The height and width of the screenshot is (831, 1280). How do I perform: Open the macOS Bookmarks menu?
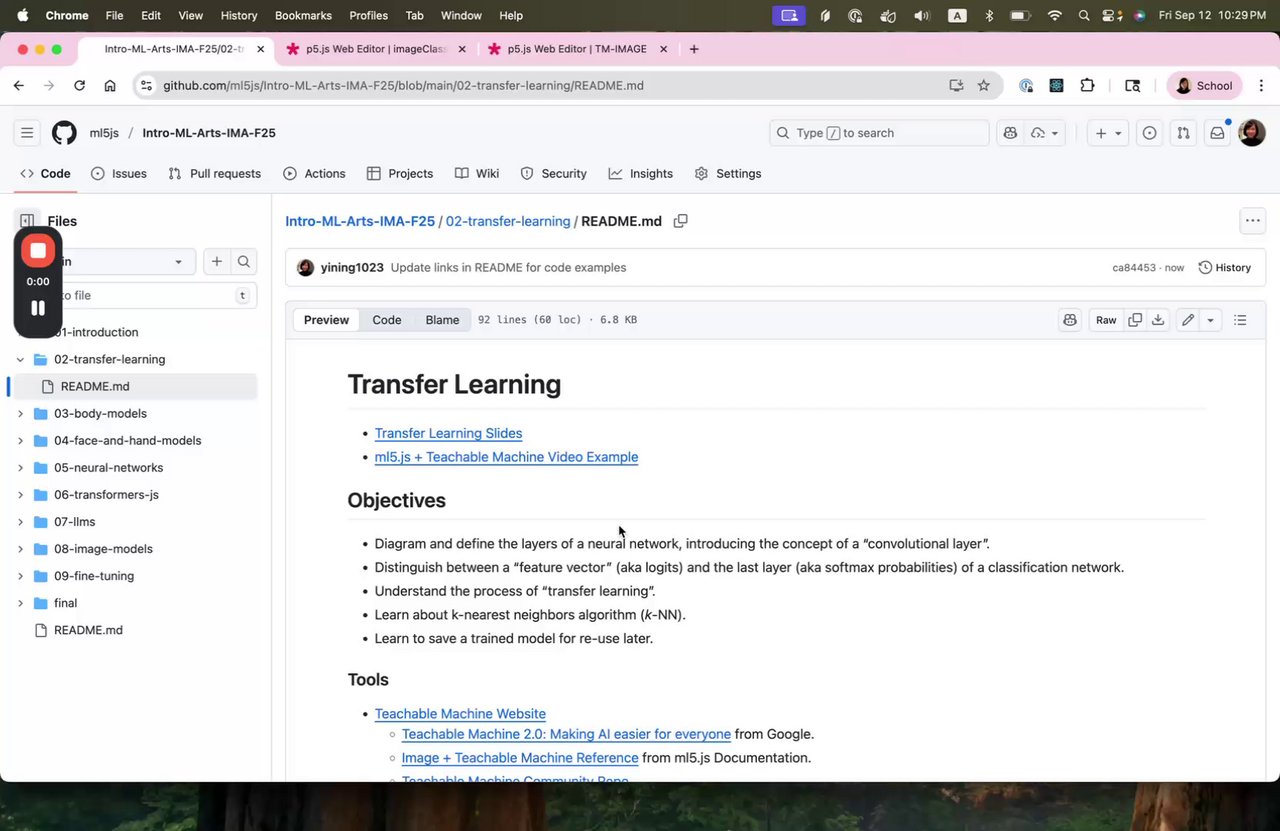pos(303,16)
